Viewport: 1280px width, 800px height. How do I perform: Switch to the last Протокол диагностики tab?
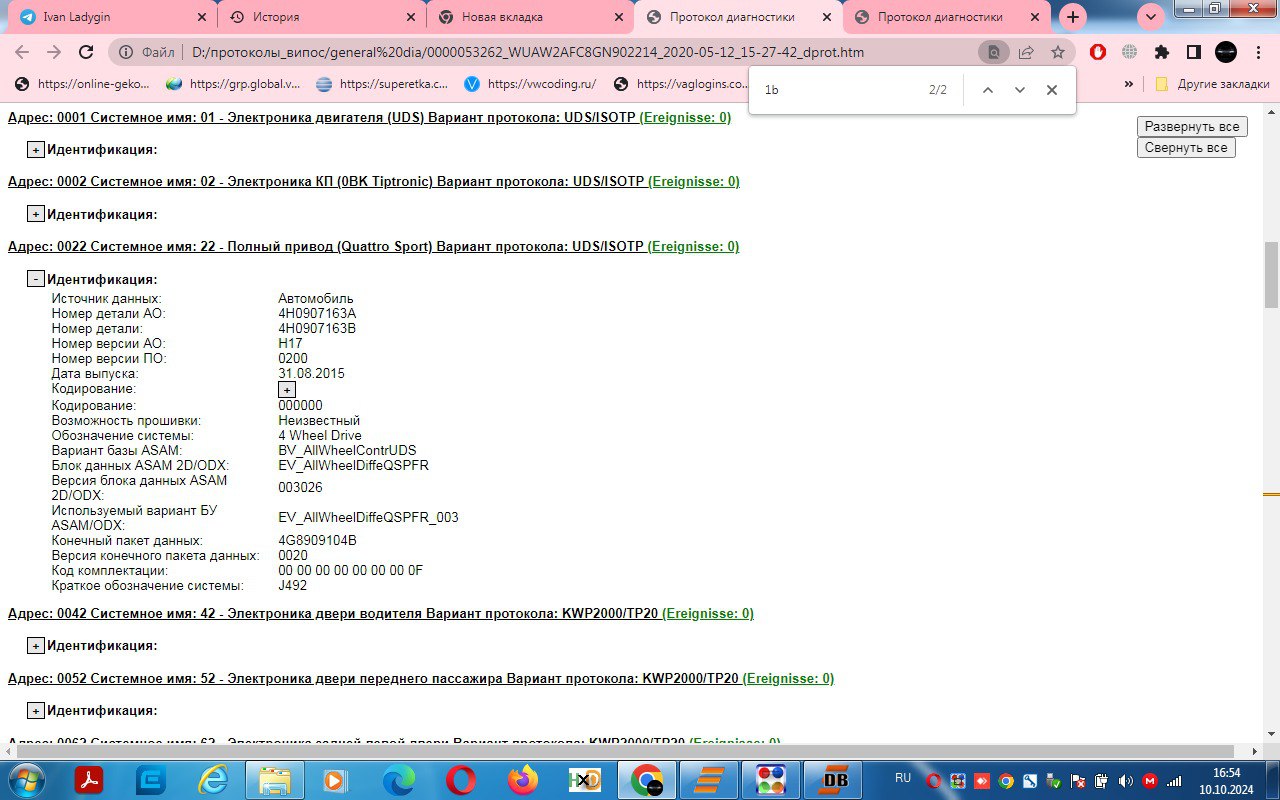tap(945, 17)
